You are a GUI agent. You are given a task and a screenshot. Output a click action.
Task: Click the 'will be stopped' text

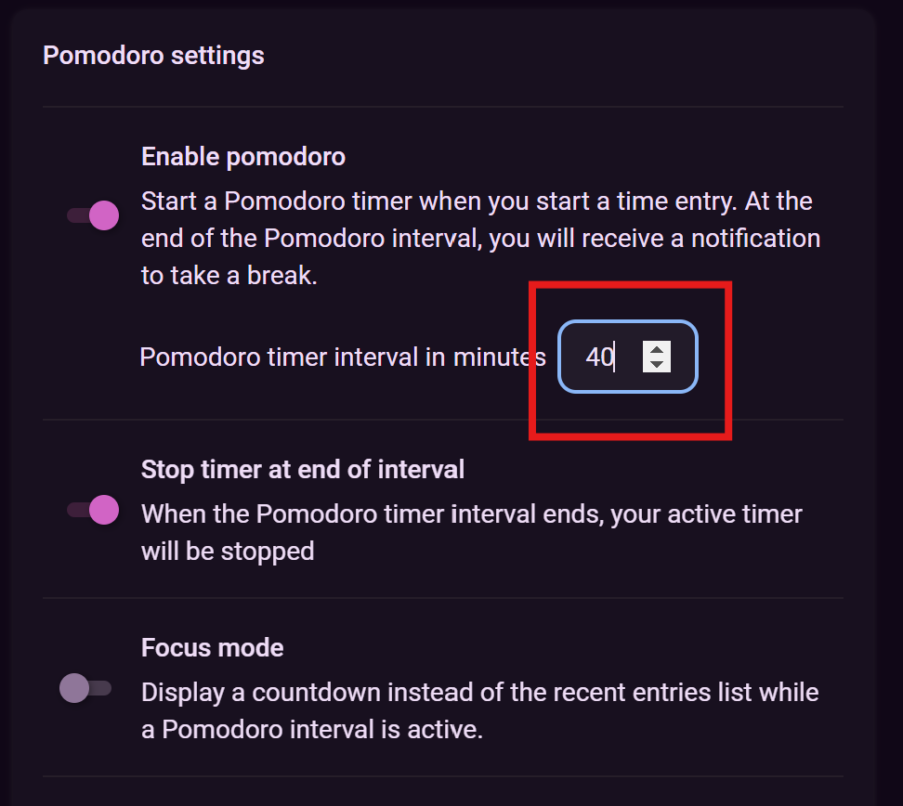point(227,551)
